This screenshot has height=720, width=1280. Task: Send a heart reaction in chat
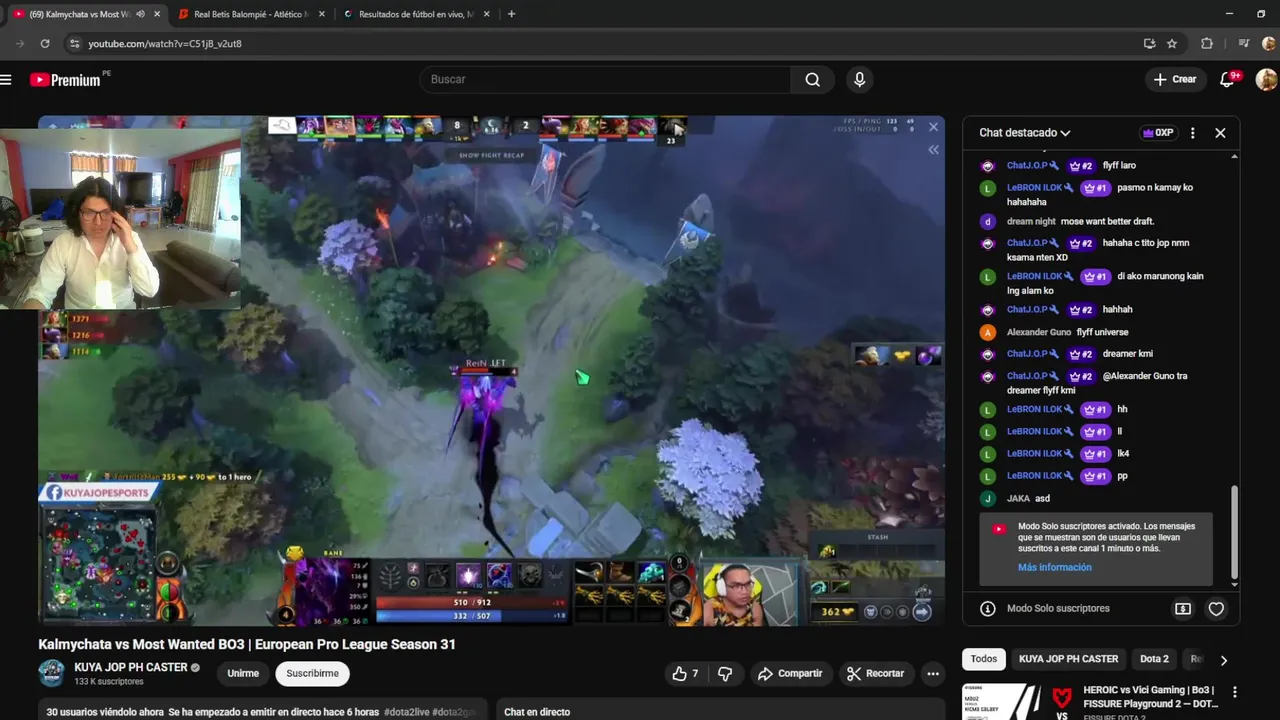coord(1216,608)
